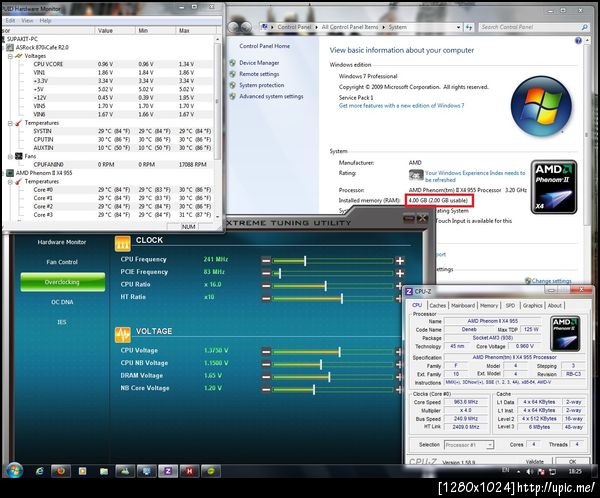This screenshot has width=600, height=498.
Task: Adjust the CPU Ratio slider
Action: coord(326,286)
